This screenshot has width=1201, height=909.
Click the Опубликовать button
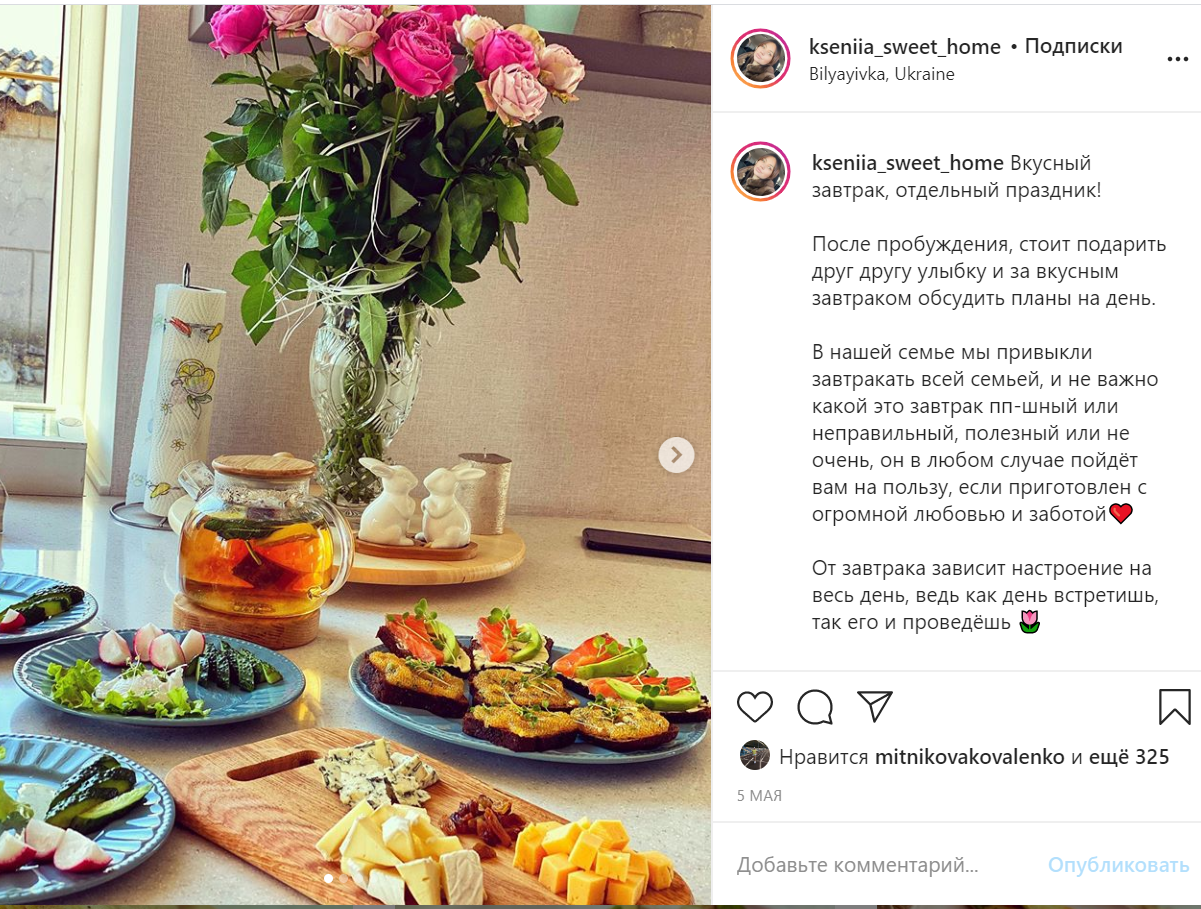point(1118,865)
